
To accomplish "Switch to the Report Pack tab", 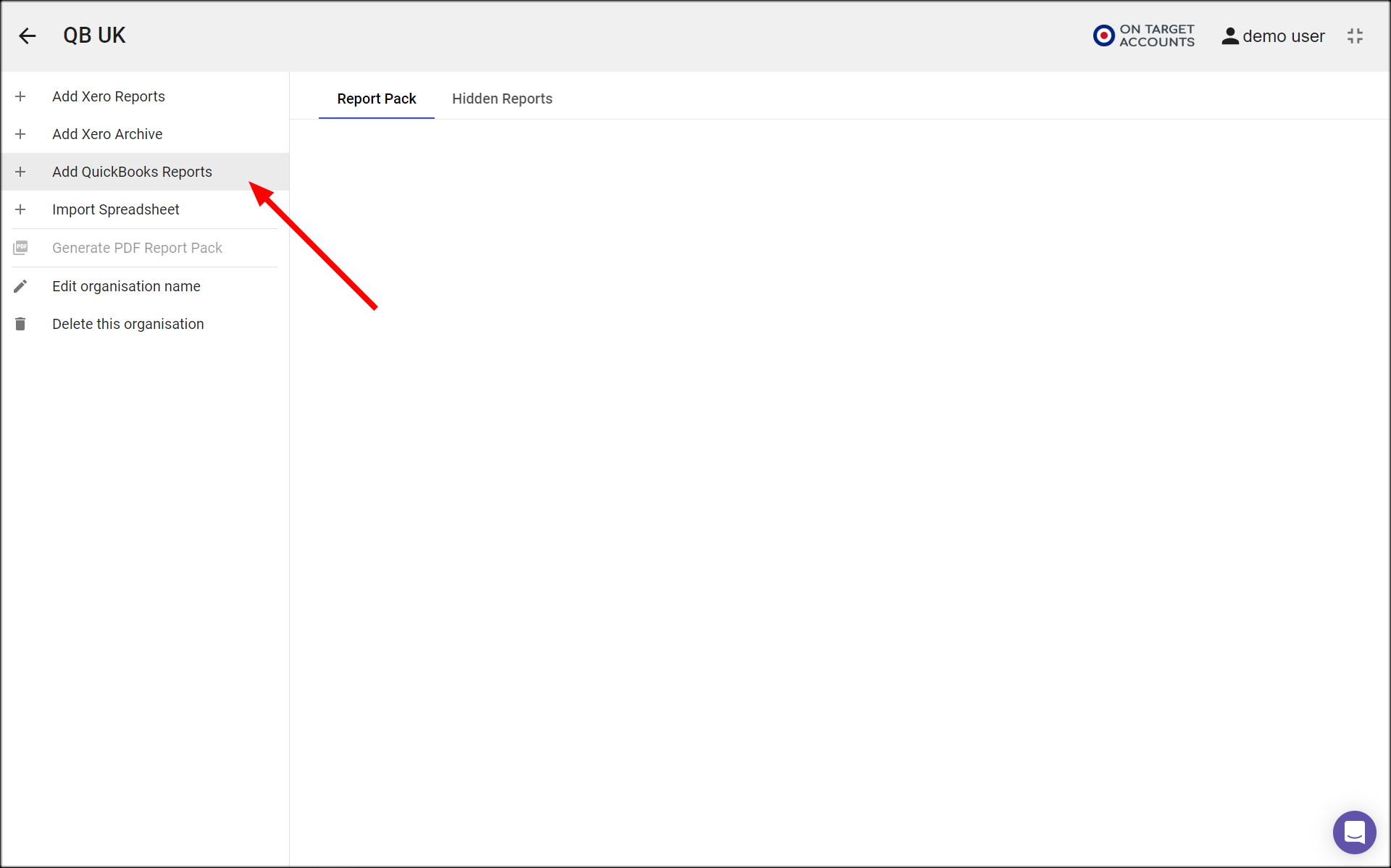I will coord(377,99).
